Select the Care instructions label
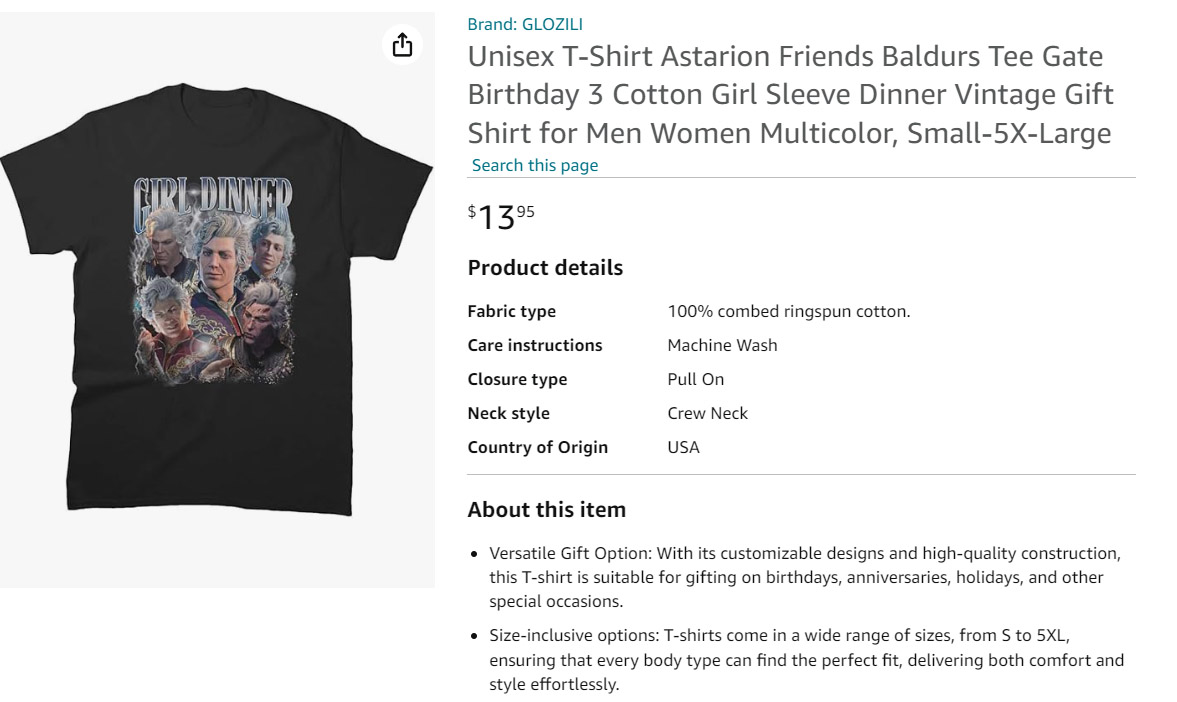1177x702 pixels. (x=534, y=345)
